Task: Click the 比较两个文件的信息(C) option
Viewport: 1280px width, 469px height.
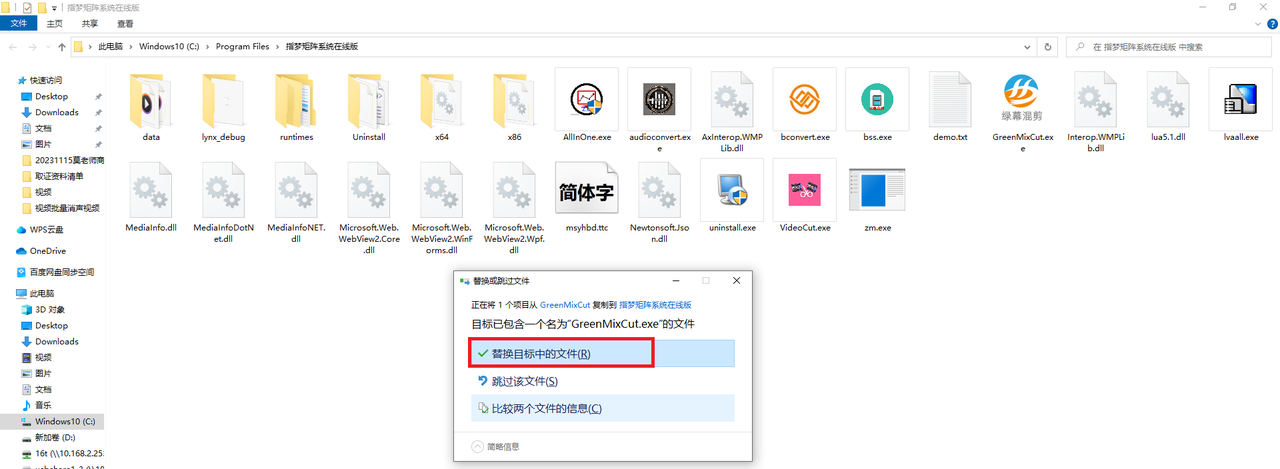Action: 546,408
